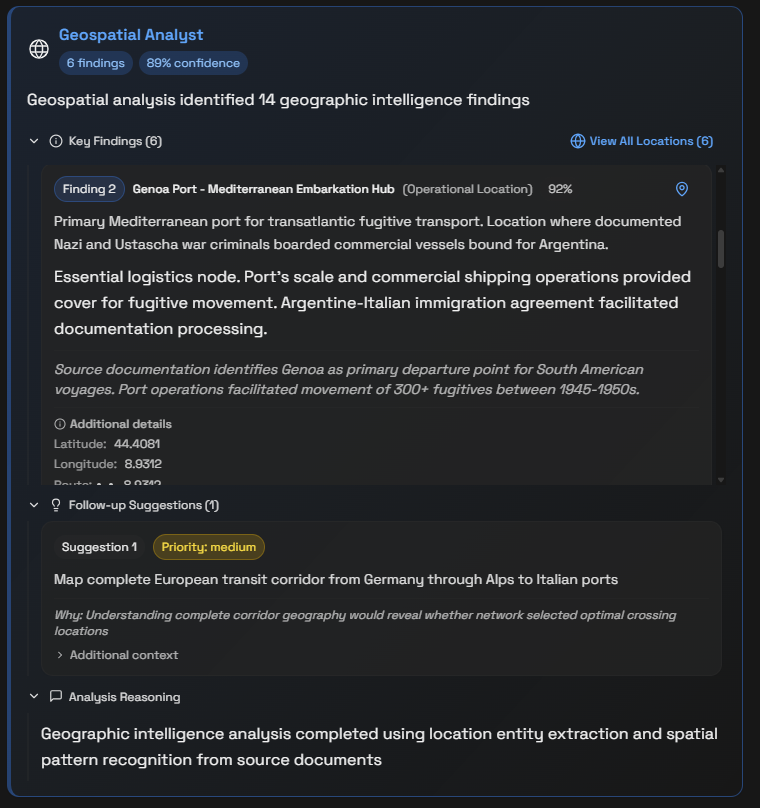The image size is (760, 808).
Task: Collapse the Follow-up Suggestions section
Action: click(x=32, y=505)
